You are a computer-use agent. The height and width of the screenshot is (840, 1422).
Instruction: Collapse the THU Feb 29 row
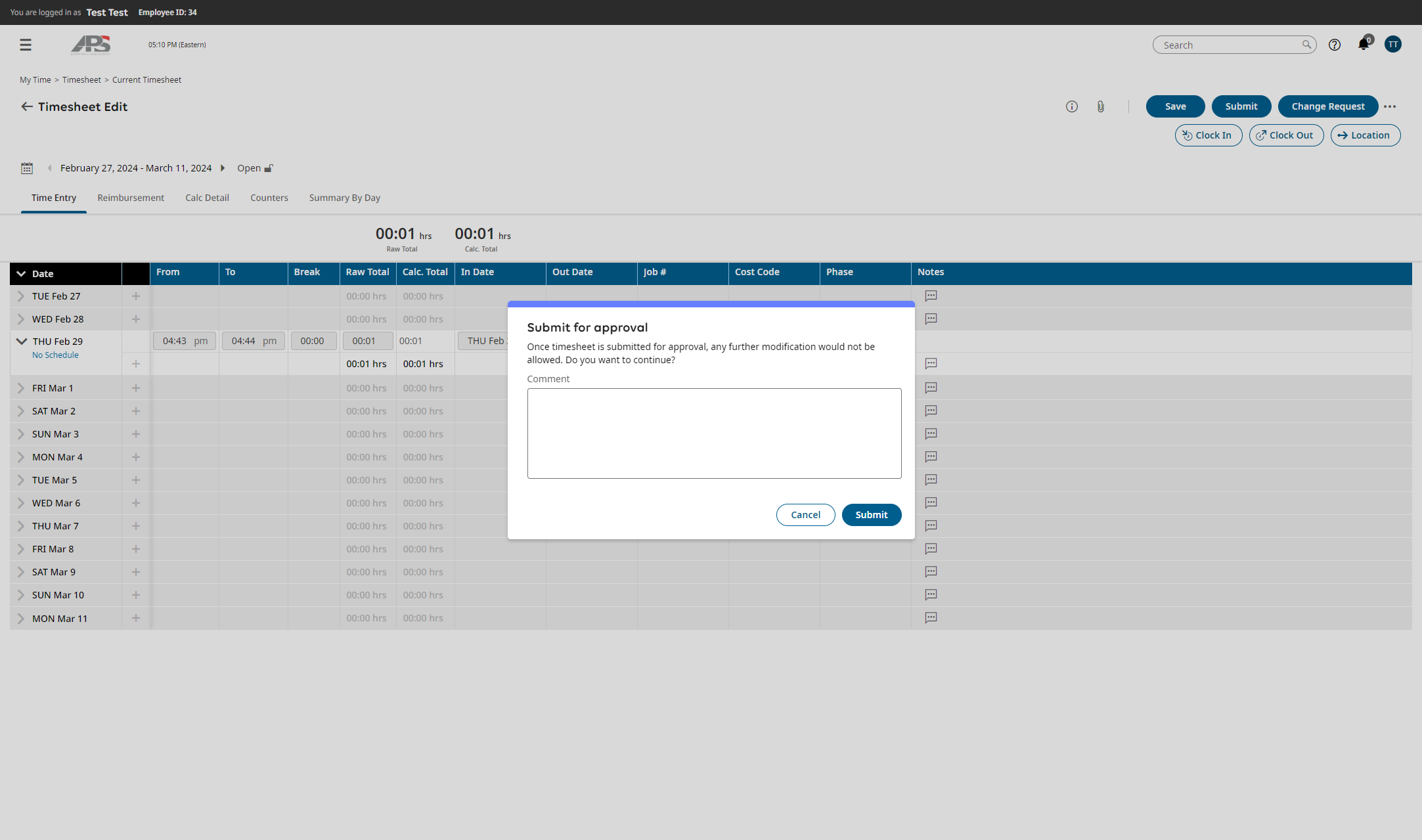tap(22, 342)
